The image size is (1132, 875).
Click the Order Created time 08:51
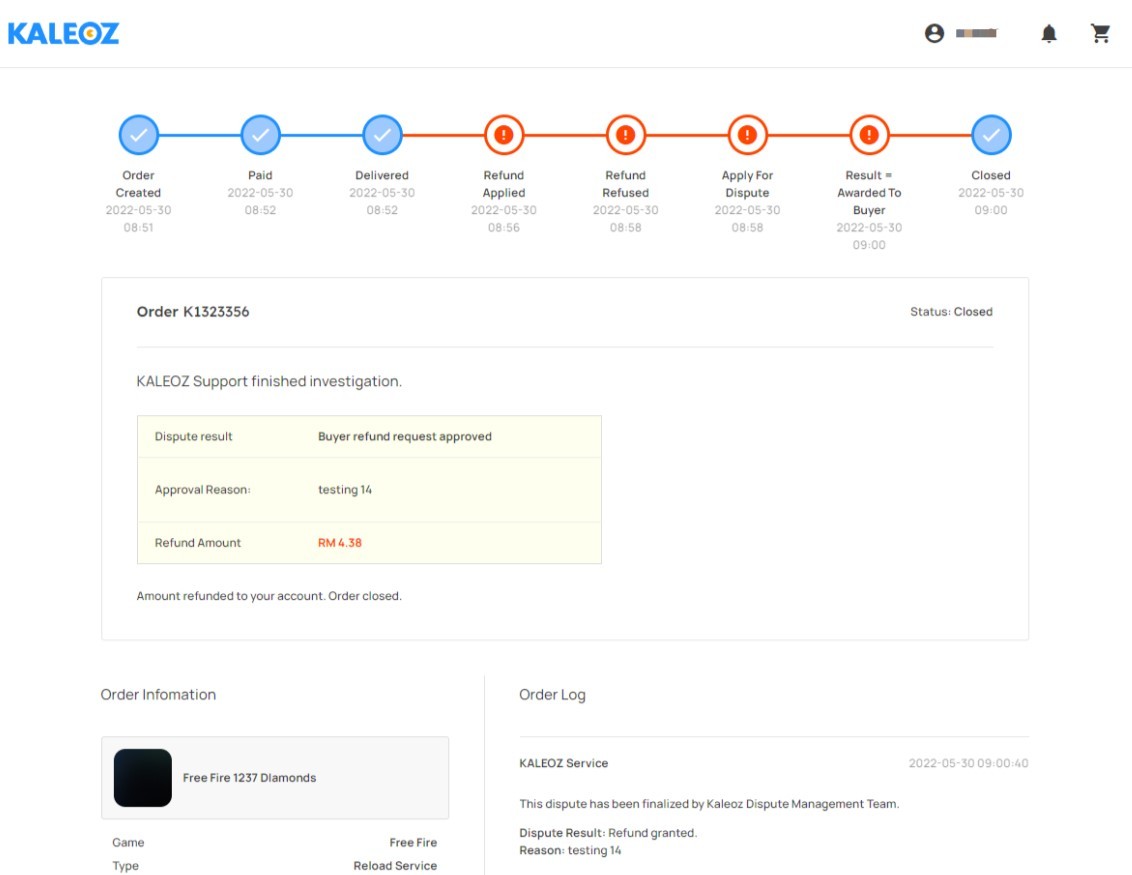pyautogui.click(x=139, y=227)
